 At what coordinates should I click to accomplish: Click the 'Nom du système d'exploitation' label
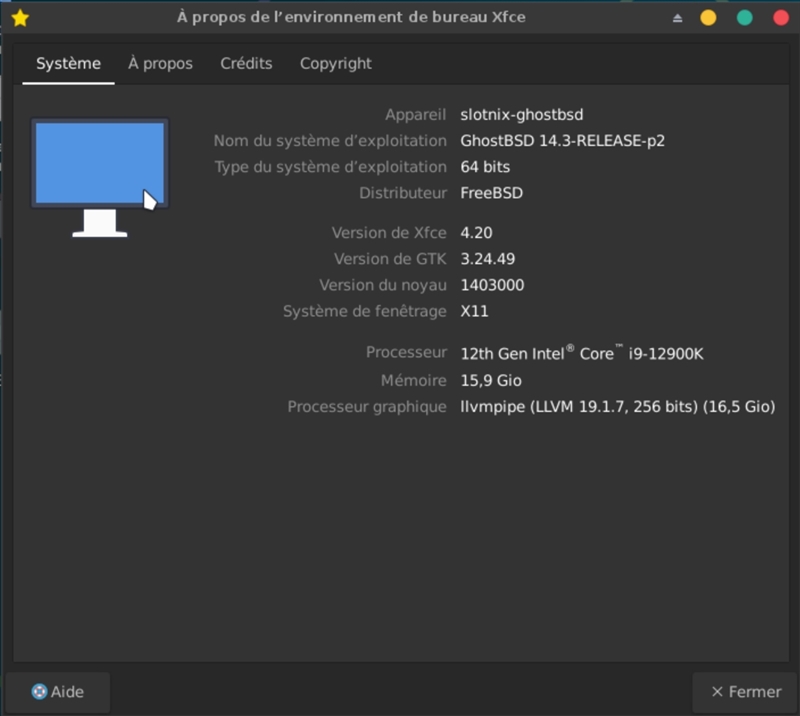[x=330, y=140]
